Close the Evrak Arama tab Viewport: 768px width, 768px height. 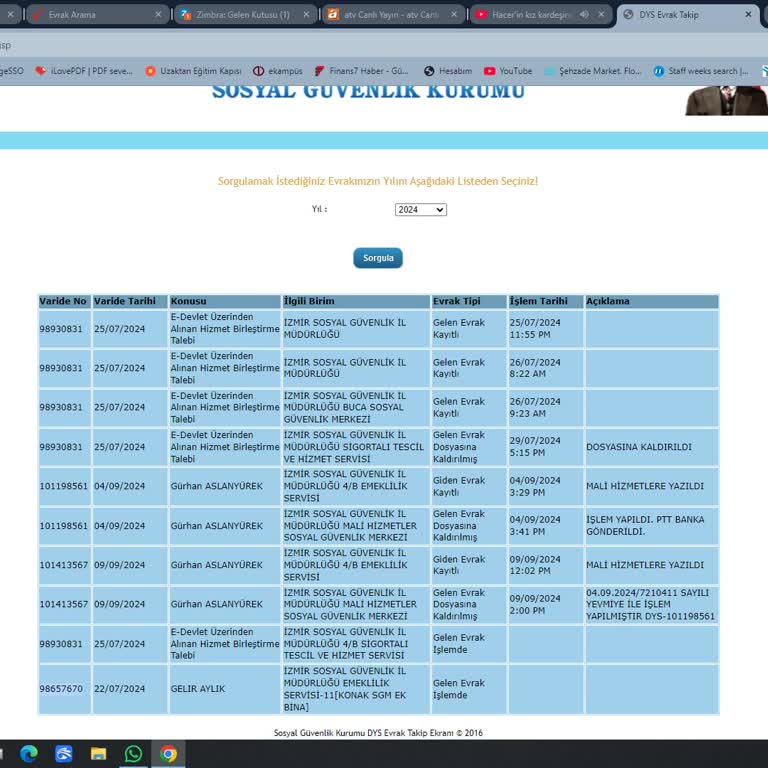click(x=158, y=15)
